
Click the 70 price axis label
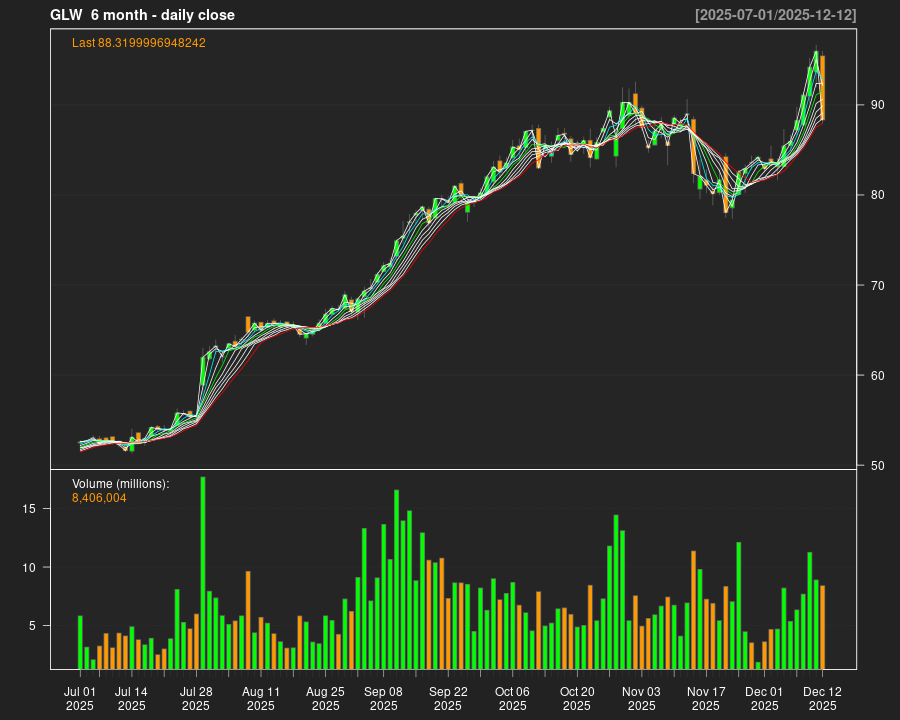point(877,286)
